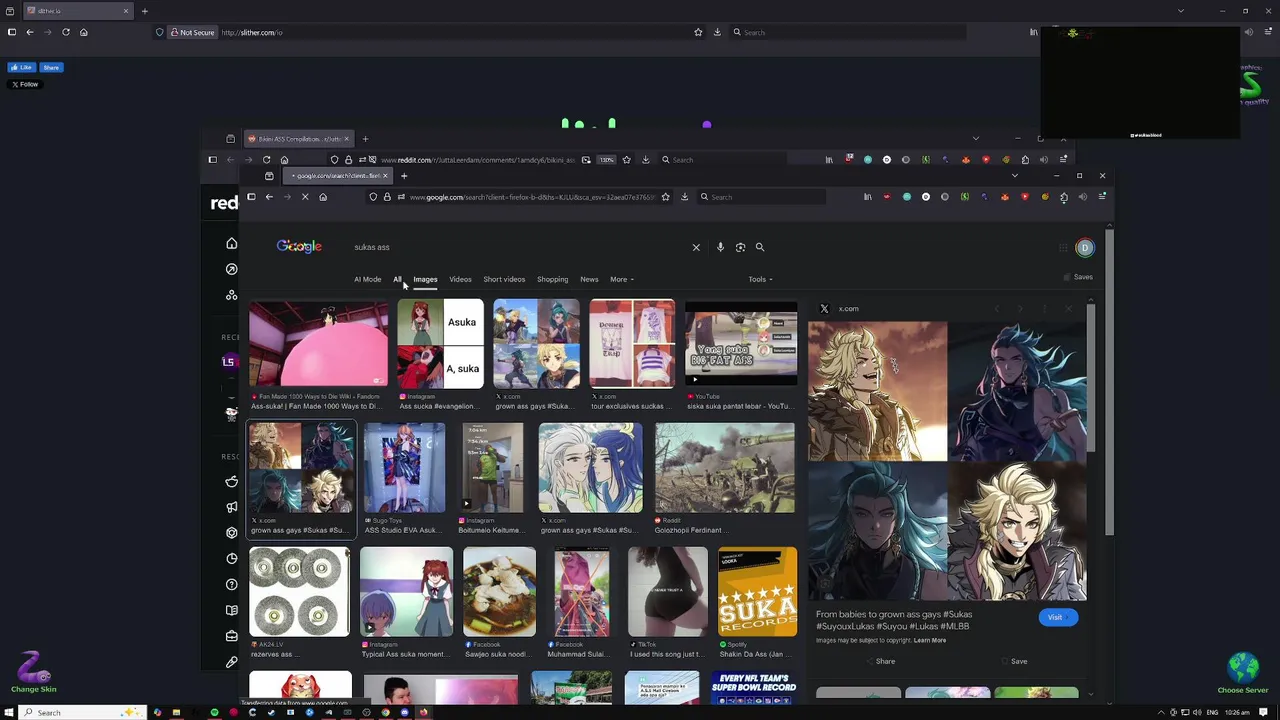Go back in the Google search window
The image size is (1280, 720).
[269, 197]
